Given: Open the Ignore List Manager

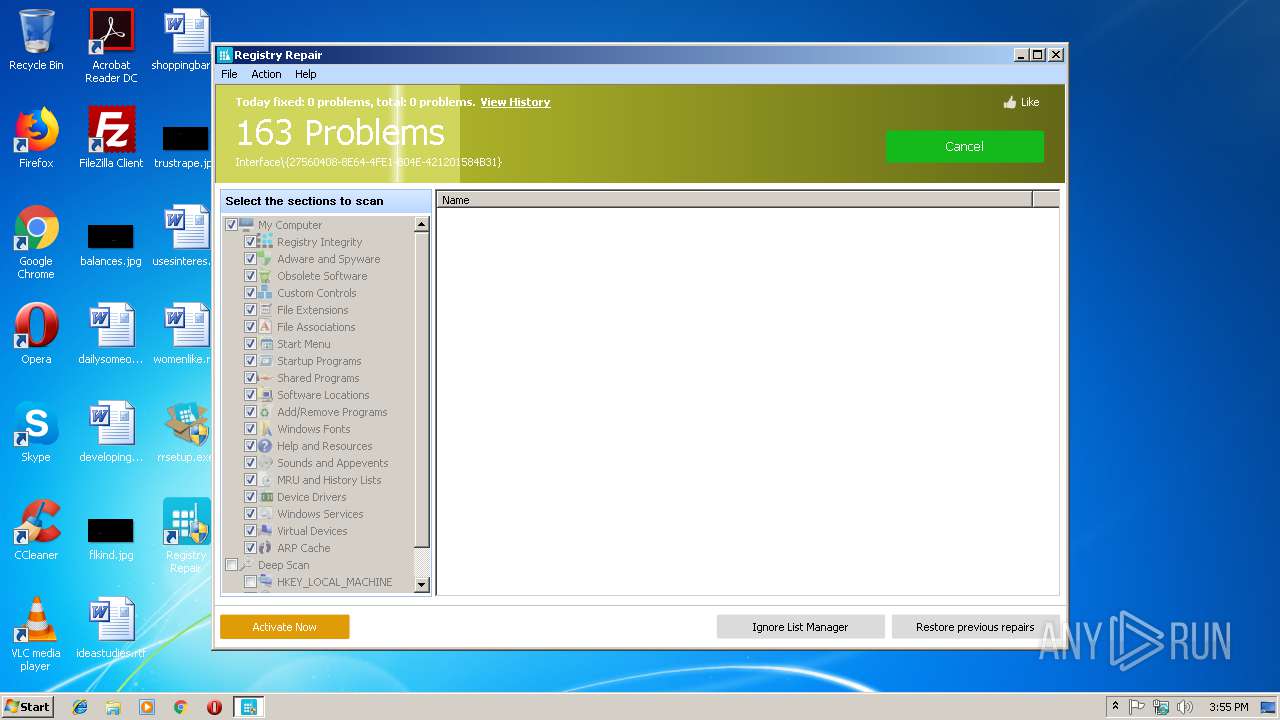Looking at the screenshot, I should point(800,627).
